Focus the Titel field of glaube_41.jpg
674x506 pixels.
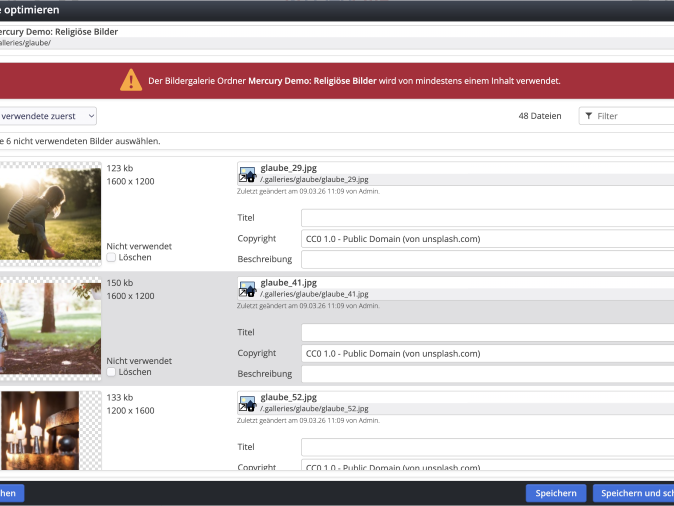487,332
